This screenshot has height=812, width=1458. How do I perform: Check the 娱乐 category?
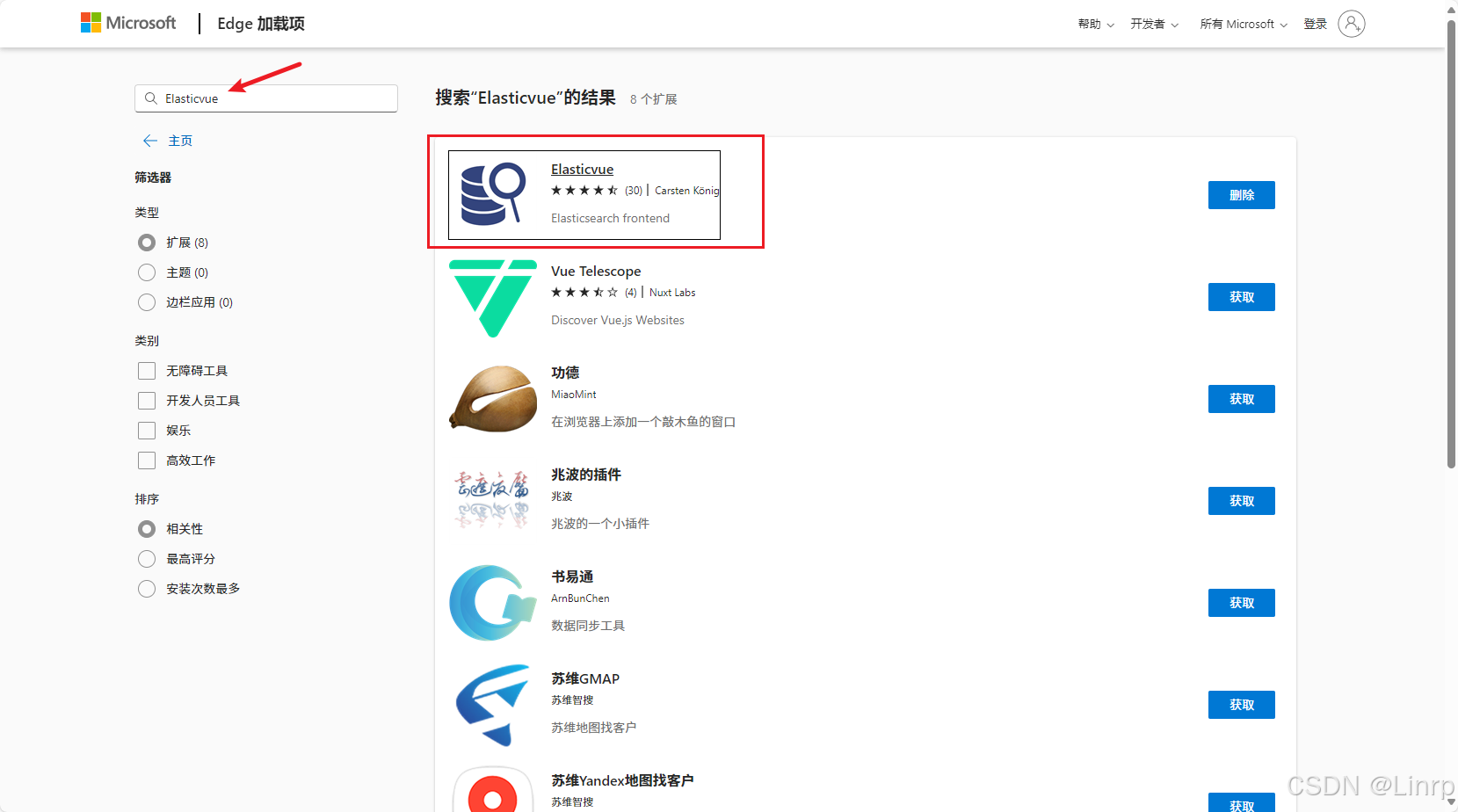147,431
